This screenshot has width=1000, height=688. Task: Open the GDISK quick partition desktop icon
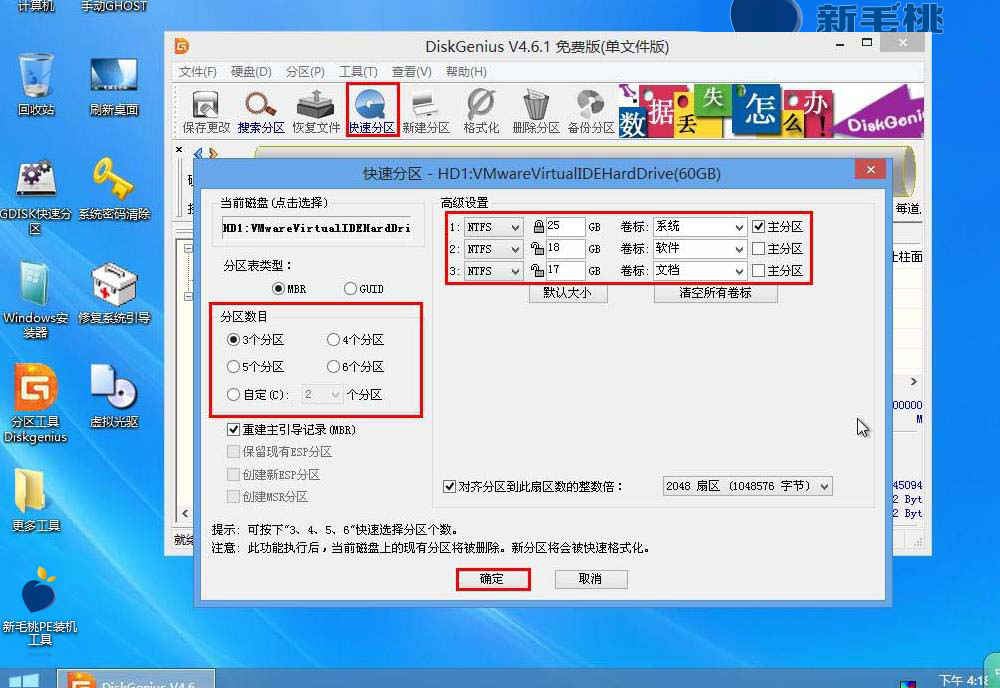pos(36,196)
